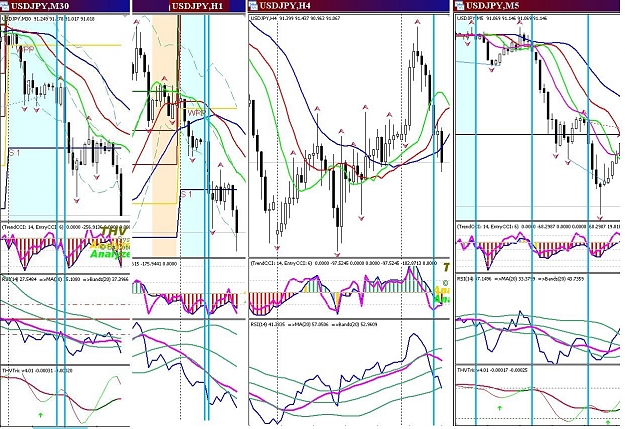Screen dimensions: 625x429
Task: Select the S 1 support label on H1 chart
Action: [x=187, y=194]
